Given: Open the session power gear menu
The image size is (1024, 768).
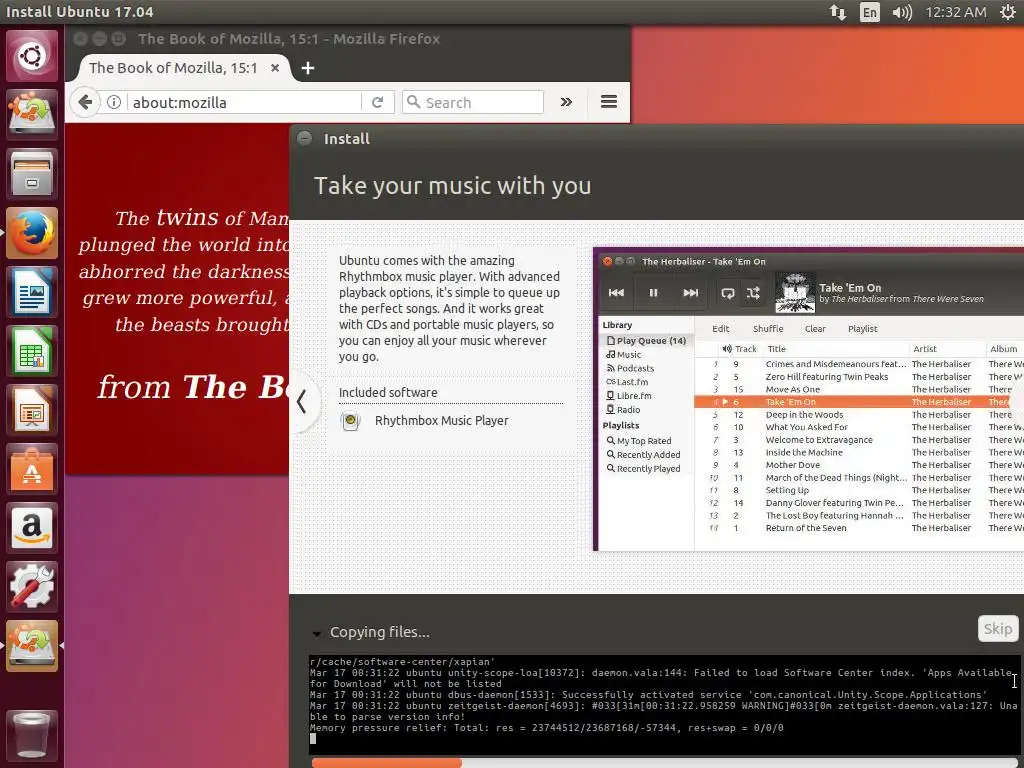Looking at the screenshot, I should (x=1008, y=12).
